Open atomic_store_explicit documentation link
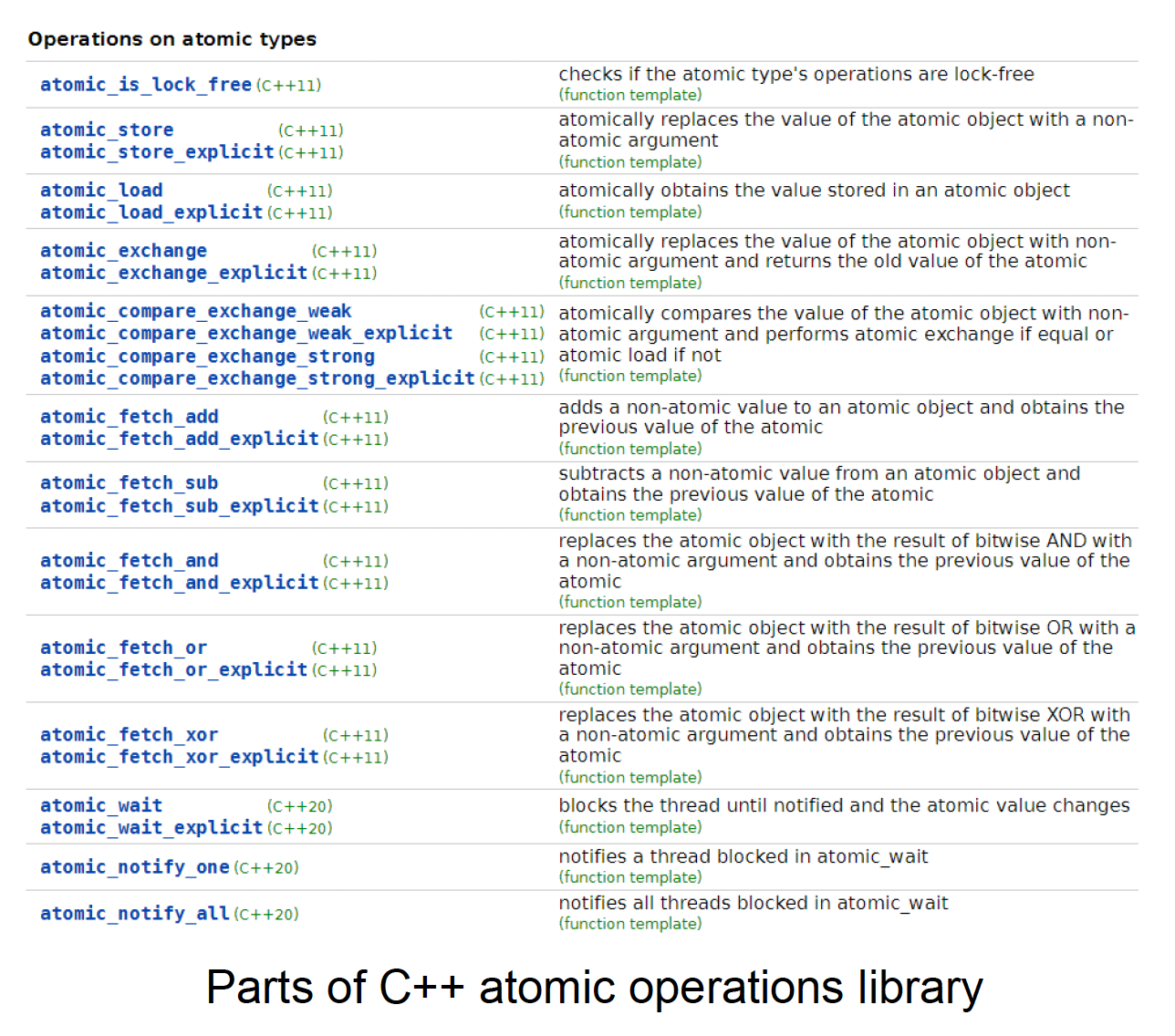1175x1036 pixels. (x=157, y=152)
